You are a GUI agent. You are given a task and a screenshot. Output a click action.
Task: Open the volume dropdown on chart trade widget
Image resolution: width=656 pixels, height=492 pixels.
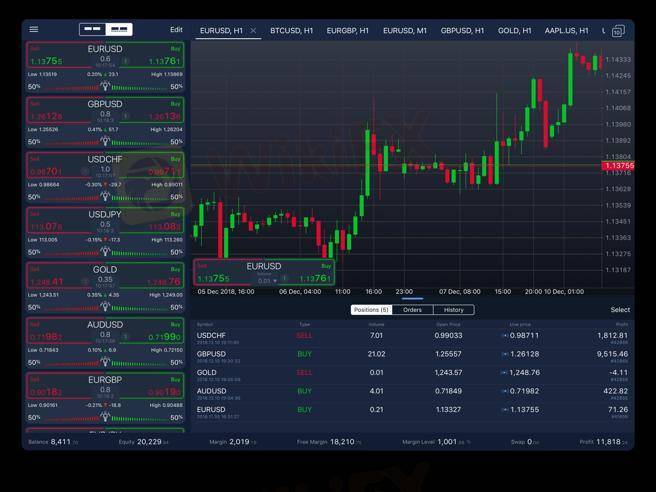(x=265, y=281)
